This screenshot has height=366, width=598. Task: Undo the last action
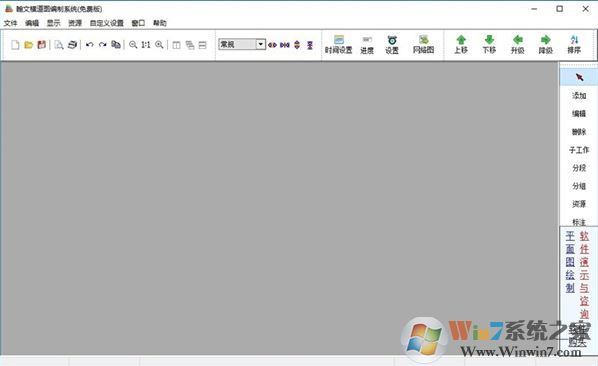pos(90,45)
